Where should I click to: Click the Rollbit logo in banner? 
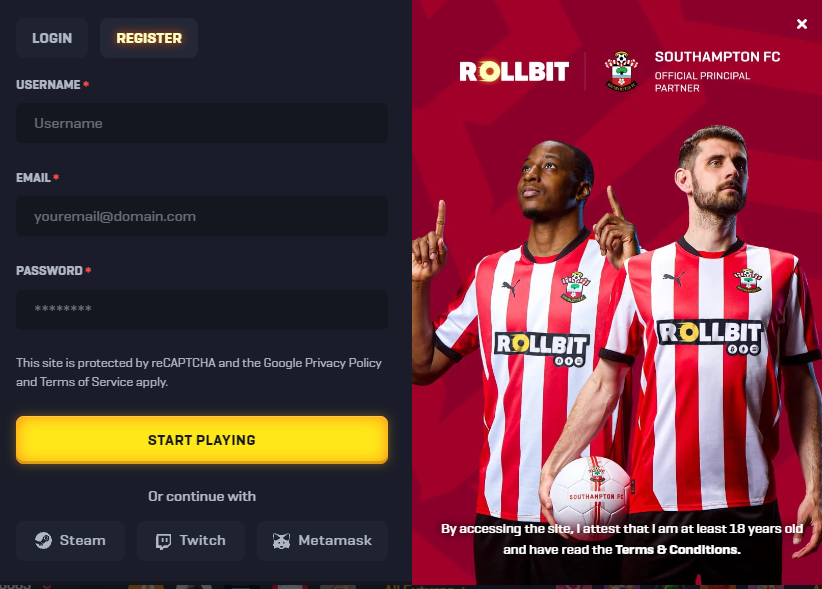click(514, 71)
